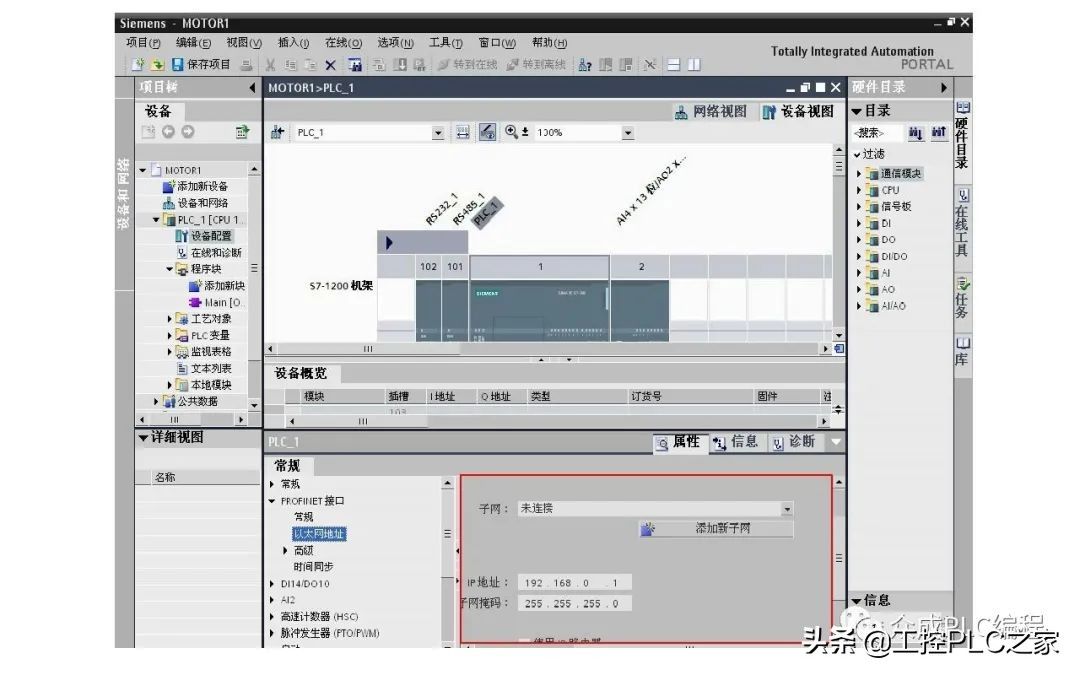Viewport: 1080px width, 675px height.
Task: Click the vertical split editor icon
Action: (694, 65)
